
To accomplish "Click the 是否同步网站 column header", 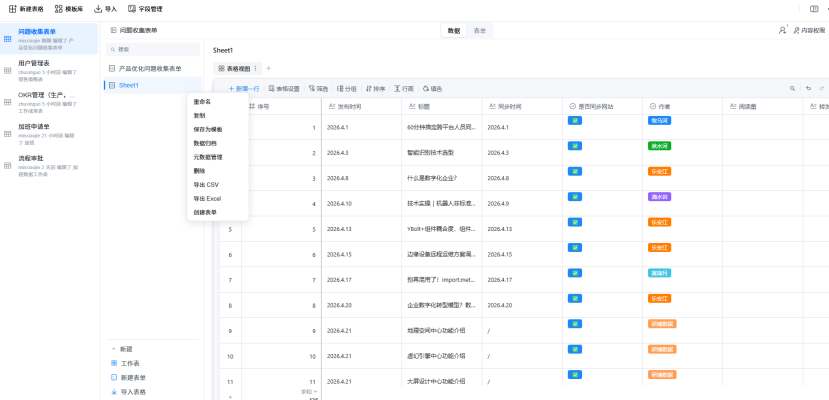I will click(x=602, y=106).
